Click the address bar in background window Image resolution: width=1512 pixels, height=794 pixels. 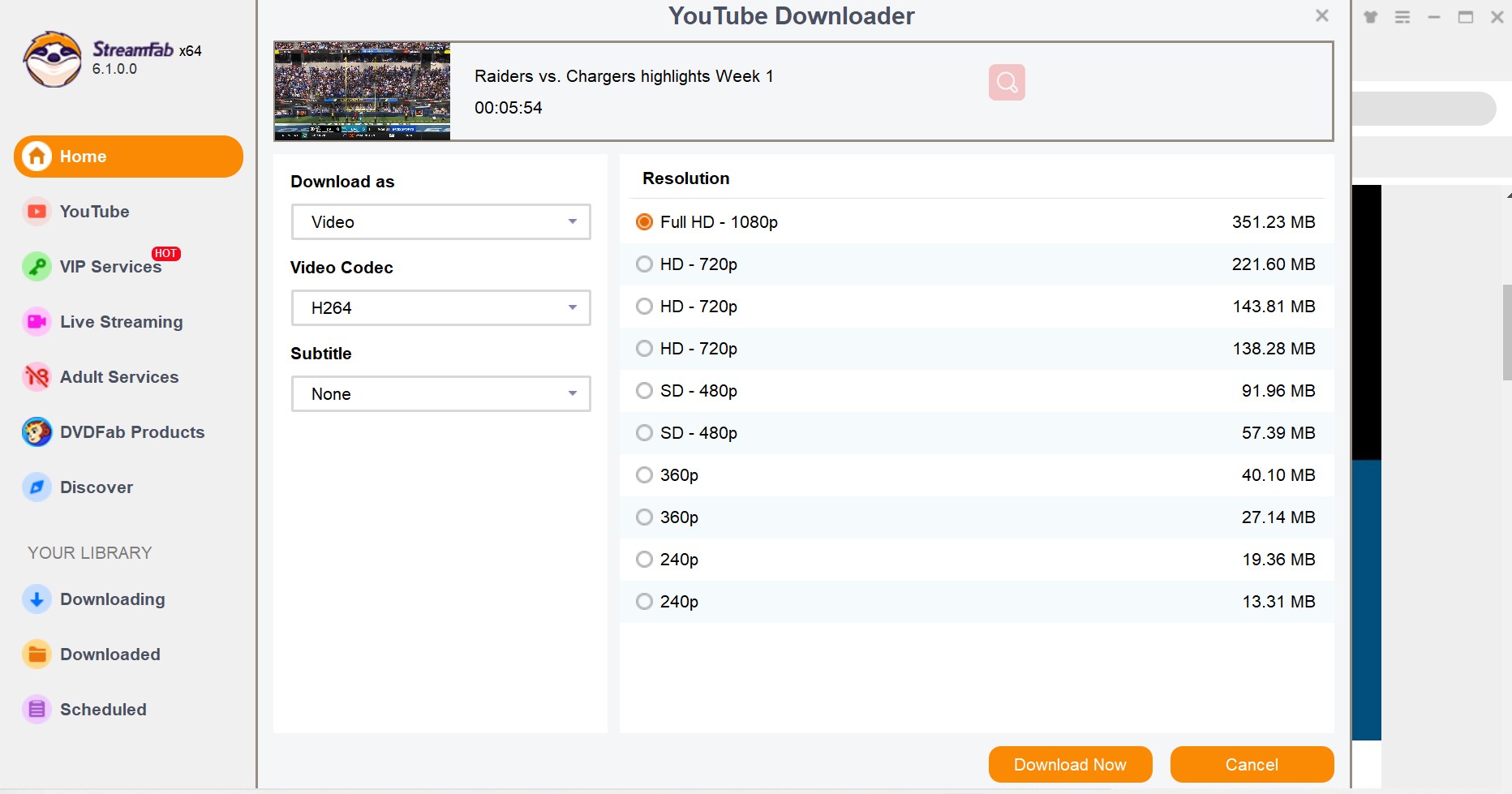[x=1424, y=109]
